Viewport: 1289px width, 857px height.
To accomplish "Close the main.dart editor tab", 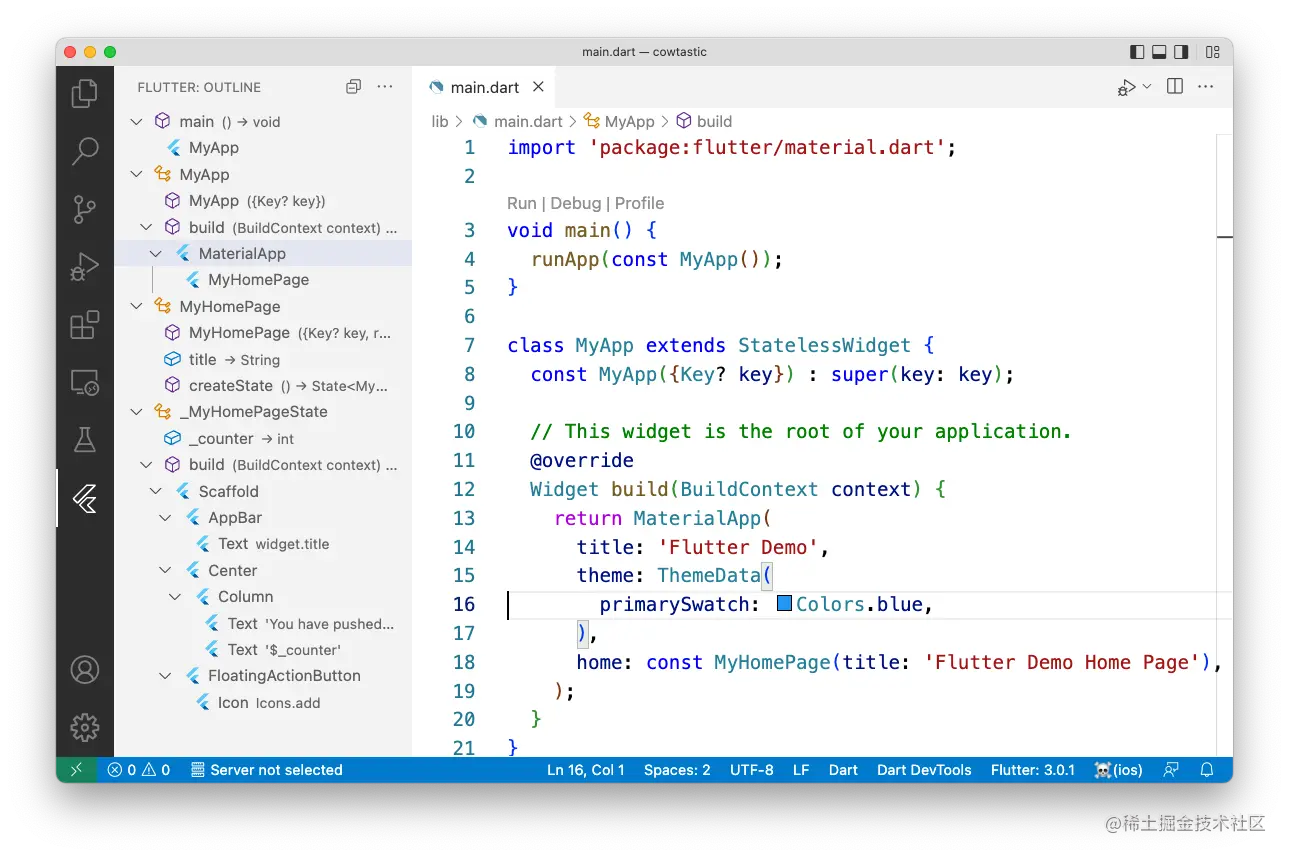I will 538,87.
